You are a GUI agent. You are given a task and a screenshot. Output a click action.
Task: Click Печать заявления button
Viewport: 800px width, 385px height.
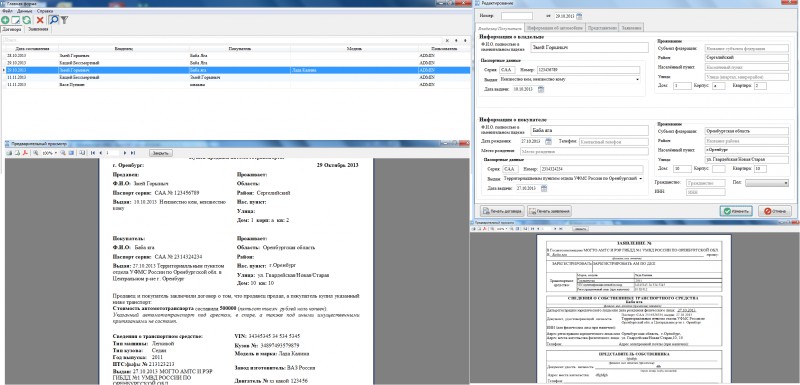coord(549,211)
